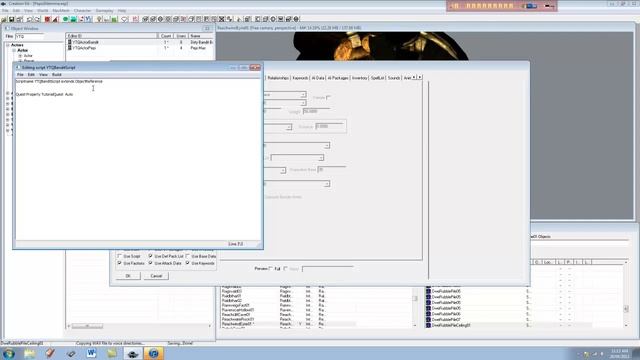Click the red square toolbar icon
The image size is (640, 360).
pos(47,19)
